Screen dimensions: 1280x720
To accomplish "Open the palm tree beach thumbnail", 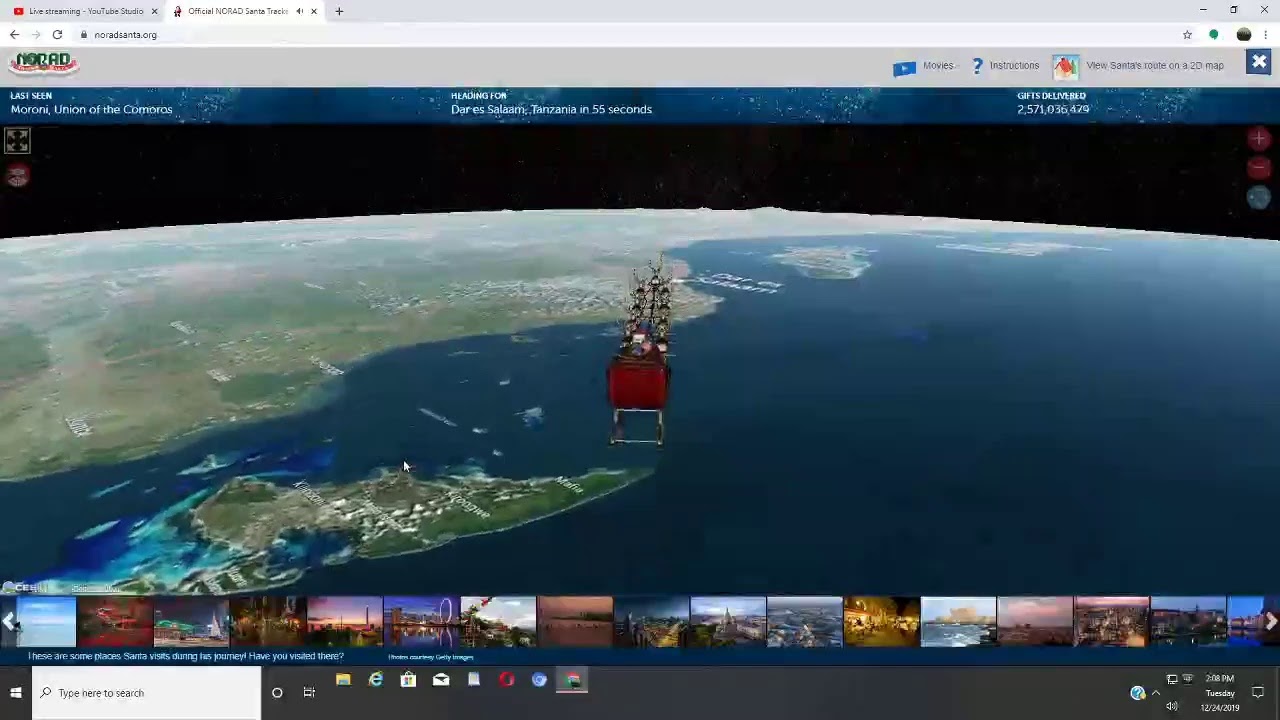I will [x=498, y=622].
